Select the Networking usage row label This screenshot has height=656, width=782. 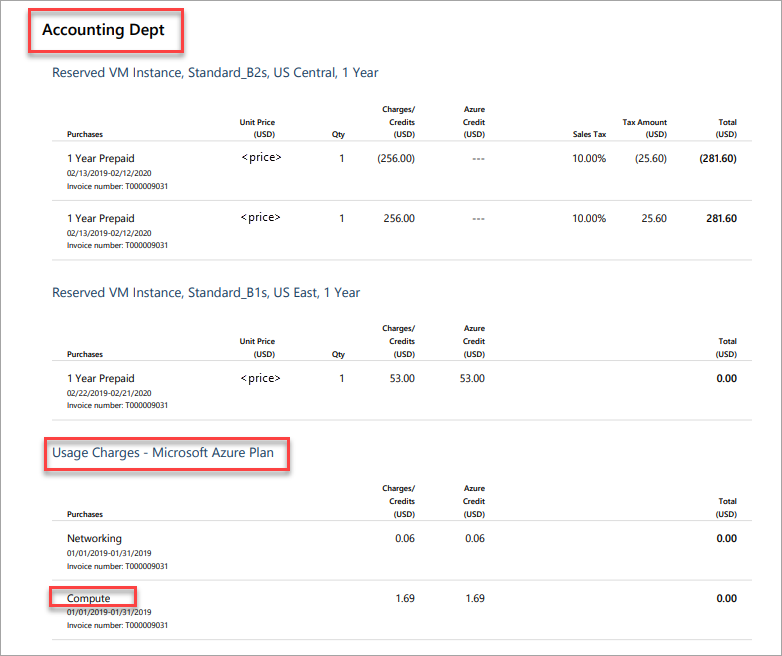pyautogui.click(x=94, y=538)
